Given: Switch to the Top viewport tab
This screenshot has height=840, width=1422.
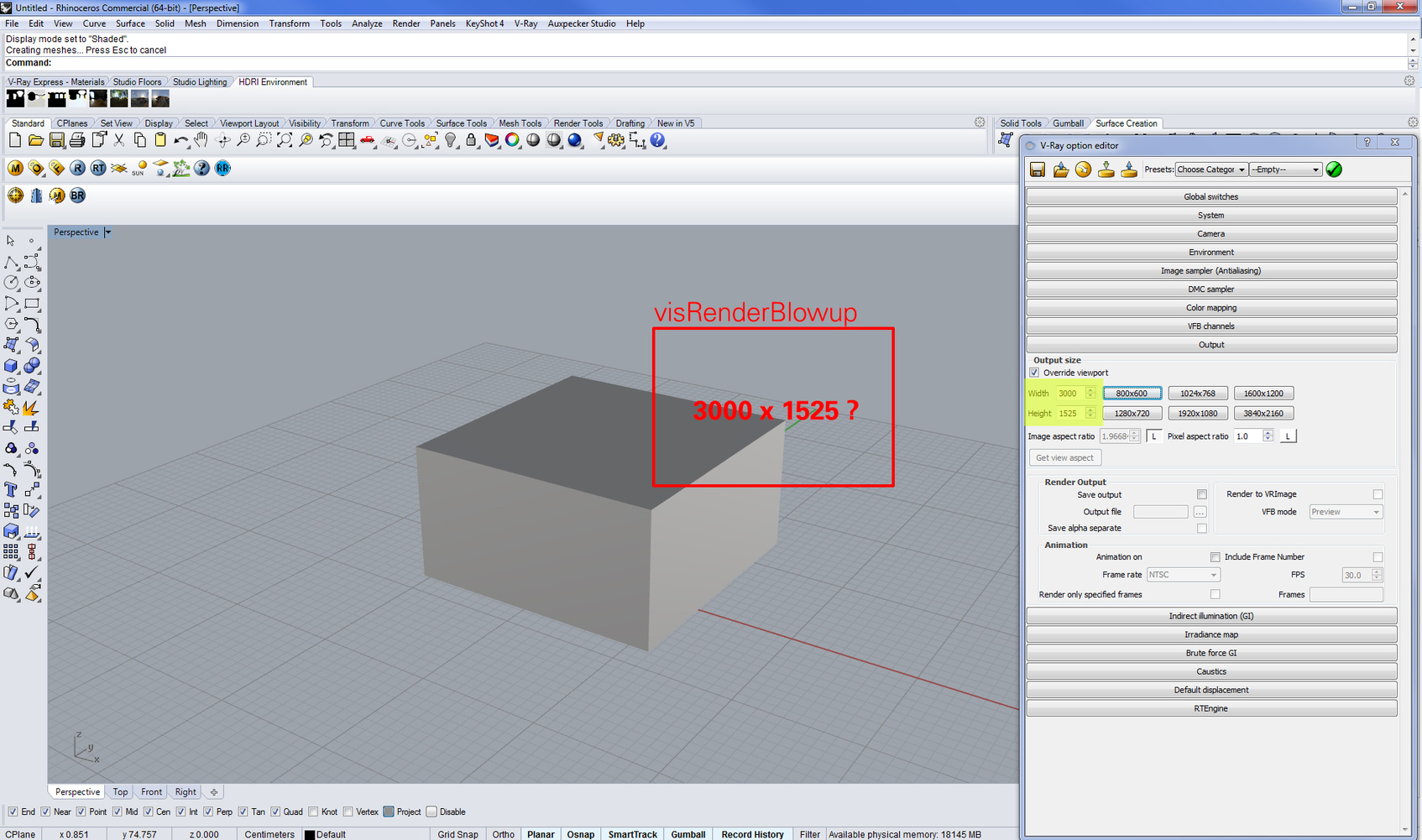Looking at the screenshot, I should (x=120, y=792).
